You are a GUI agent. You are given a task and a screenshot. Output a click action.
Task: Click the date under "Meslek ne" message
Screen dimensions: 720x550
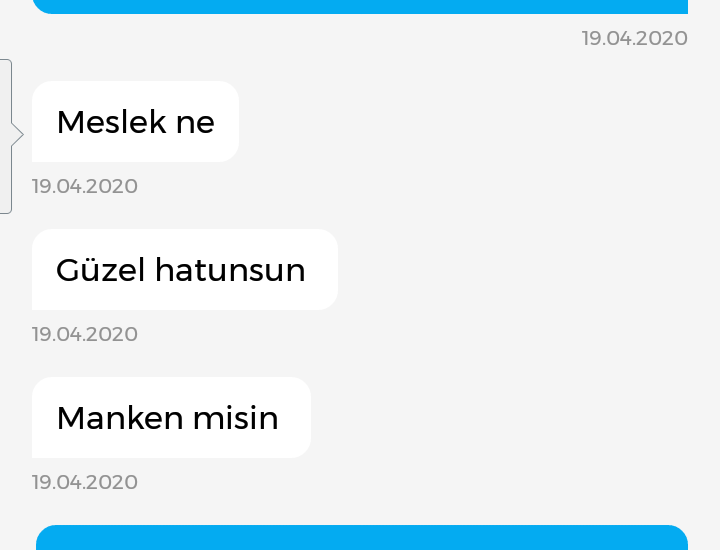pyautogui.click(x=85, y=186)
